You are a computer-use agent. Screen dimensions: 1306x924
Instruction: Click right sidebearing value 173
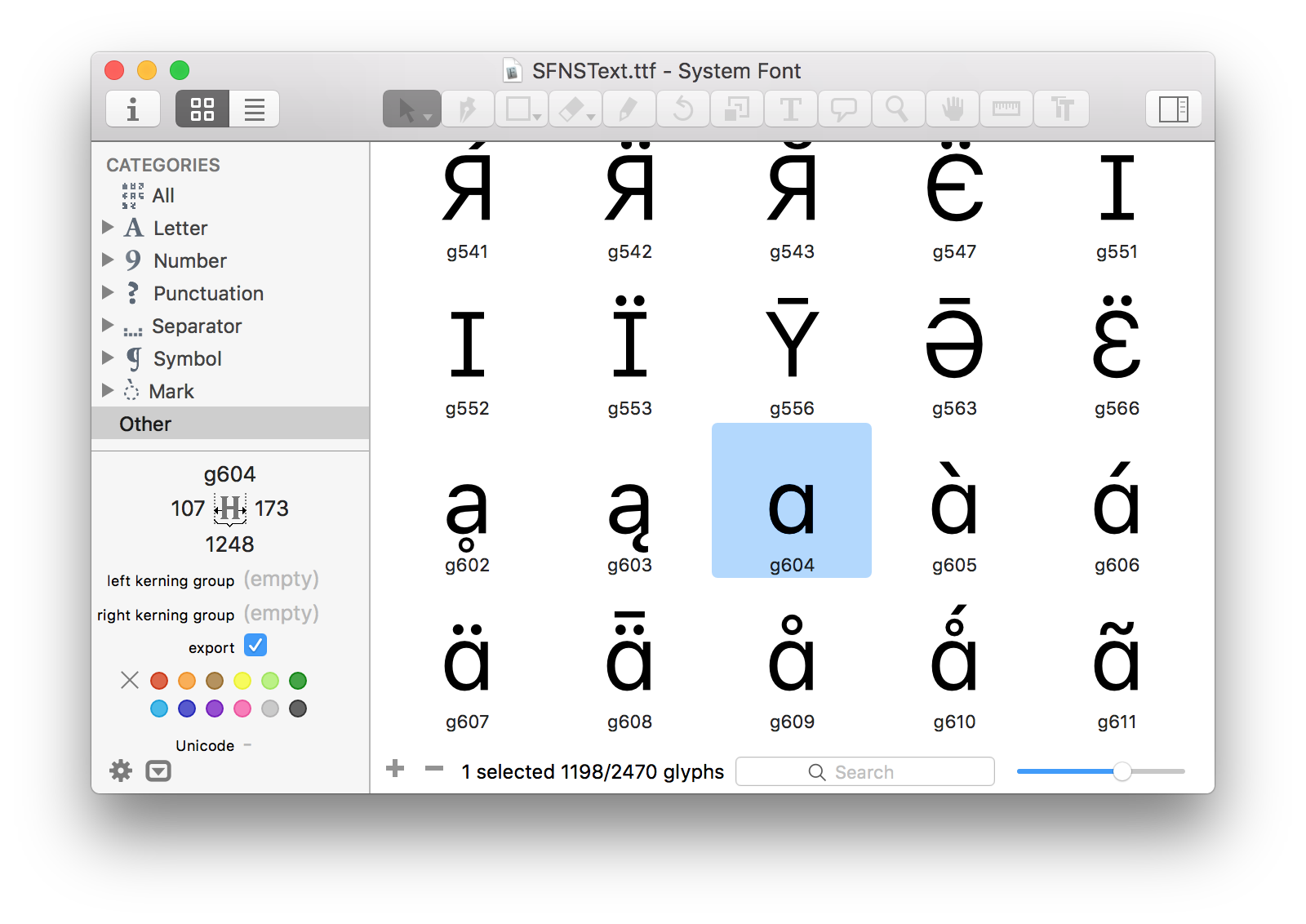(x=272, y=509)
